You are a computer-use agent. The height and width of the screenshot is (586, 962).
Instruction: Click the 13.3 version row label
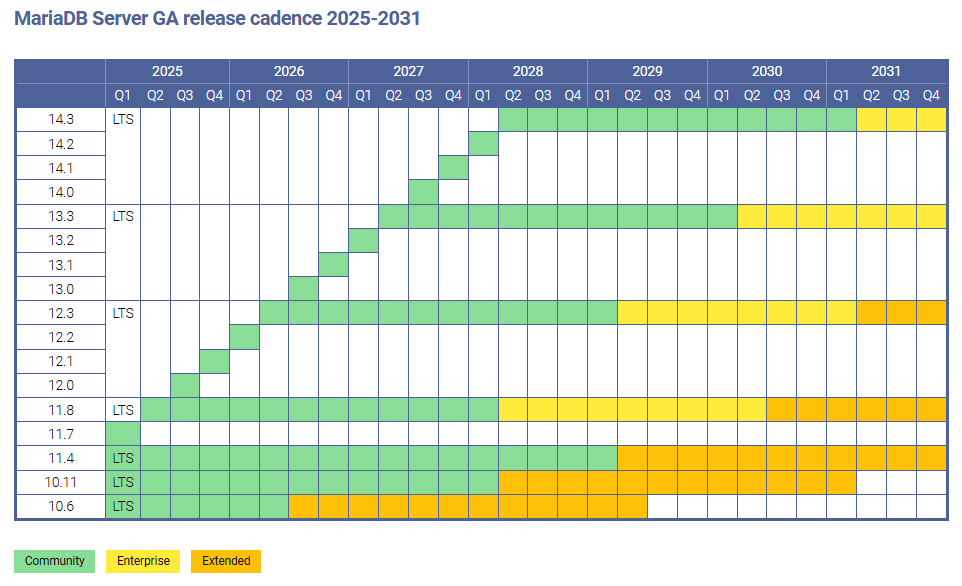click(61, 216)
